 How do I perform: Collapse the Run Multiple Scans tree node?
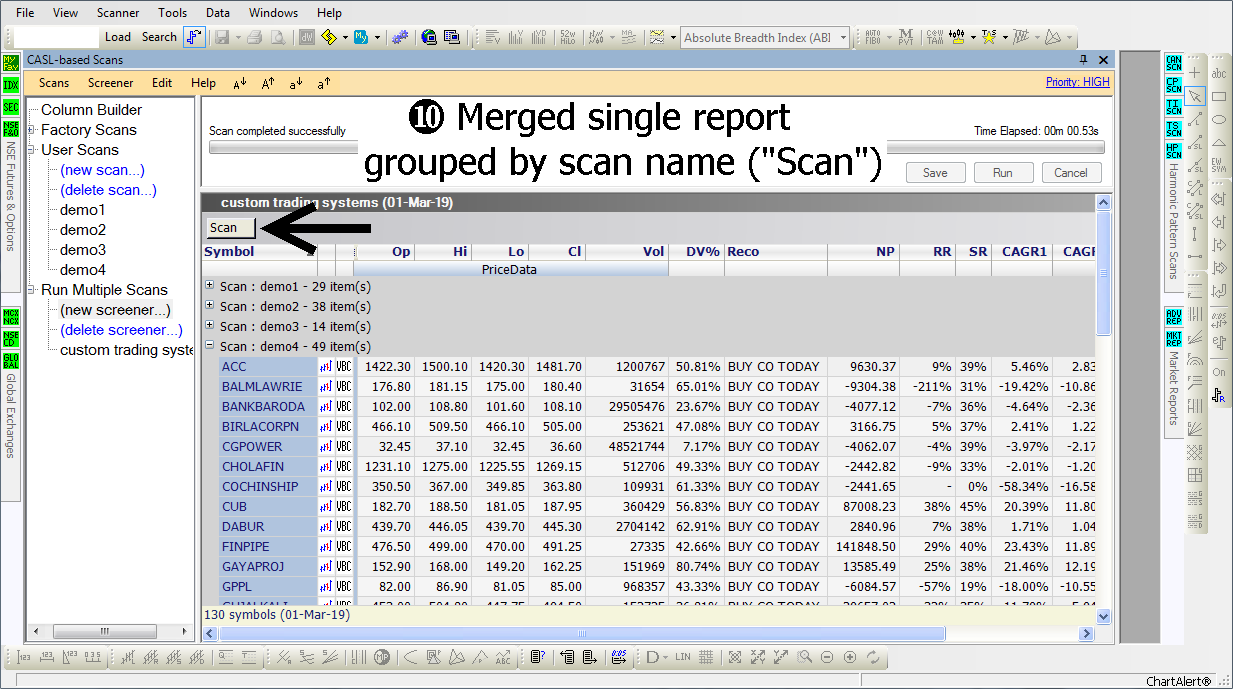pos(32,290)
